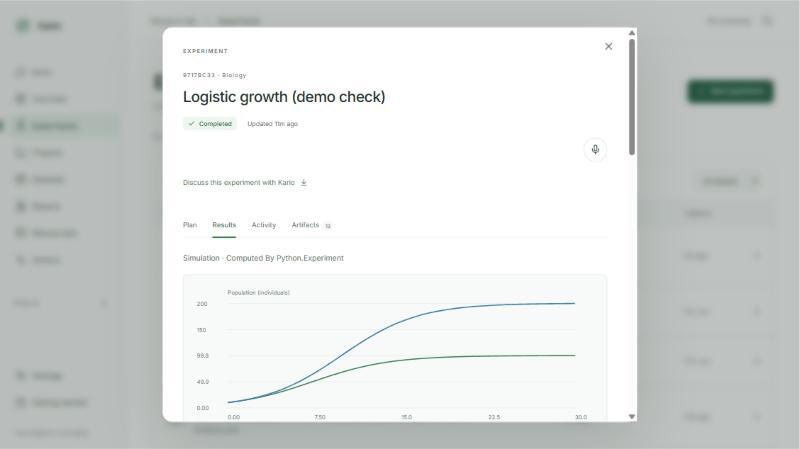
Task: Close the experiment dialog with the X
Action: (608, 46)
